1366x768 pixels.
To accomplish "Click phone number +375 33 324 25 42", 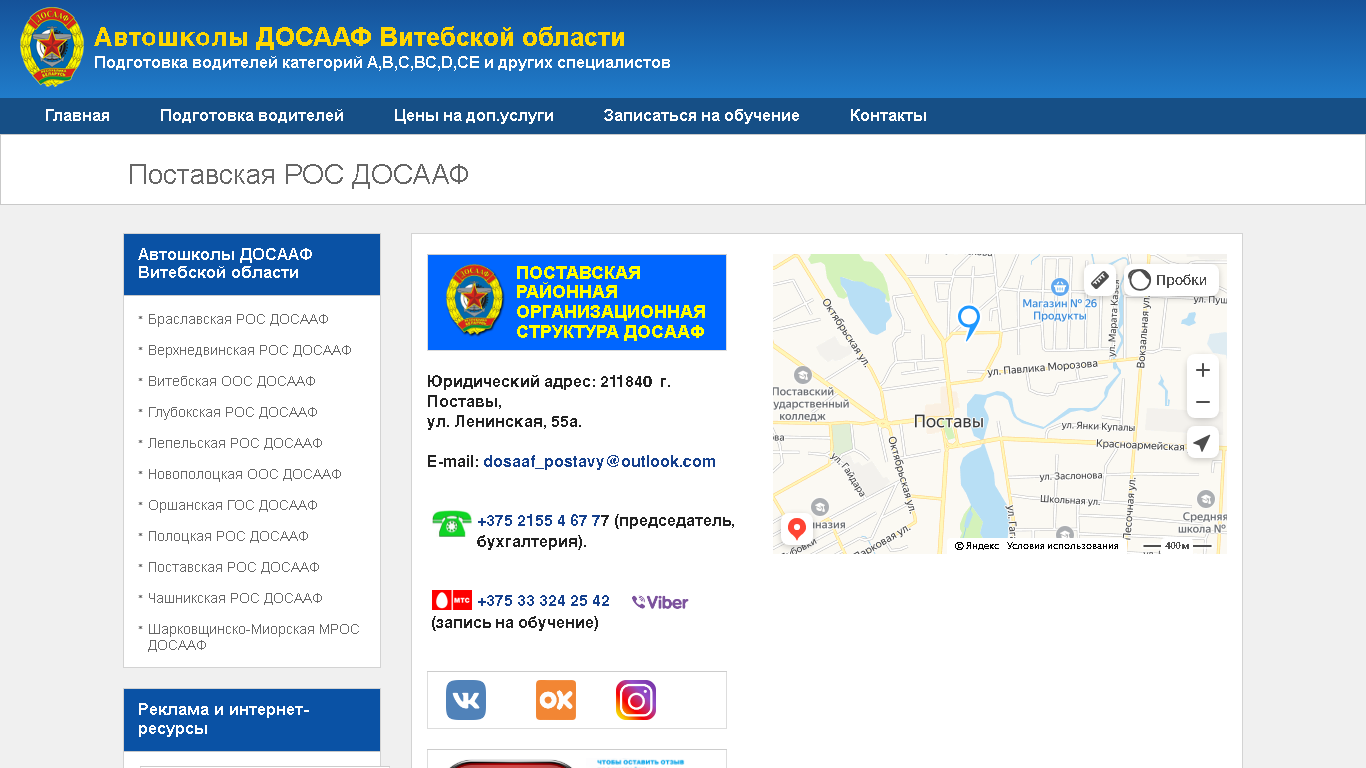I will (543, 601).
